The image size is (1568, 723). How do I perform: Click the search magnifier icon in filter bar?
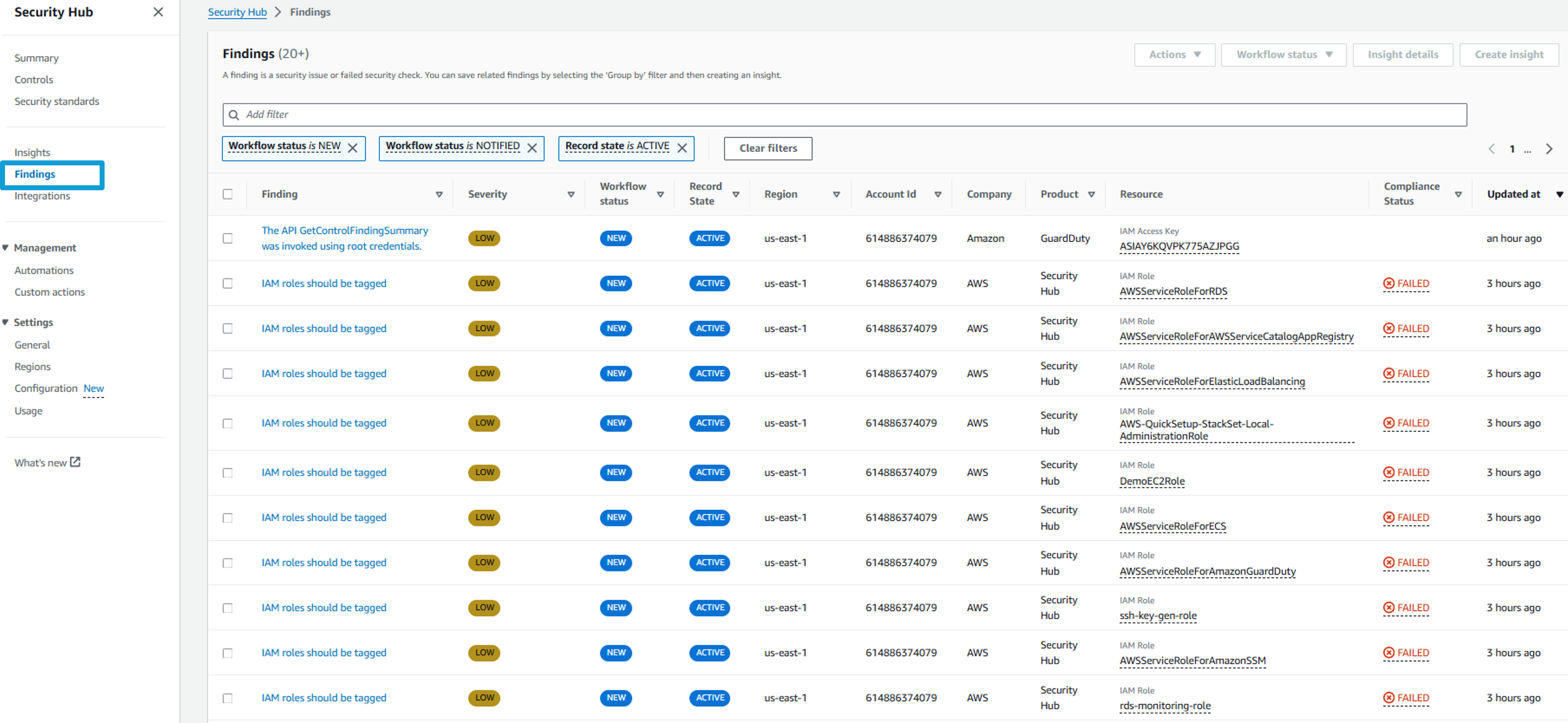[234, 115]
